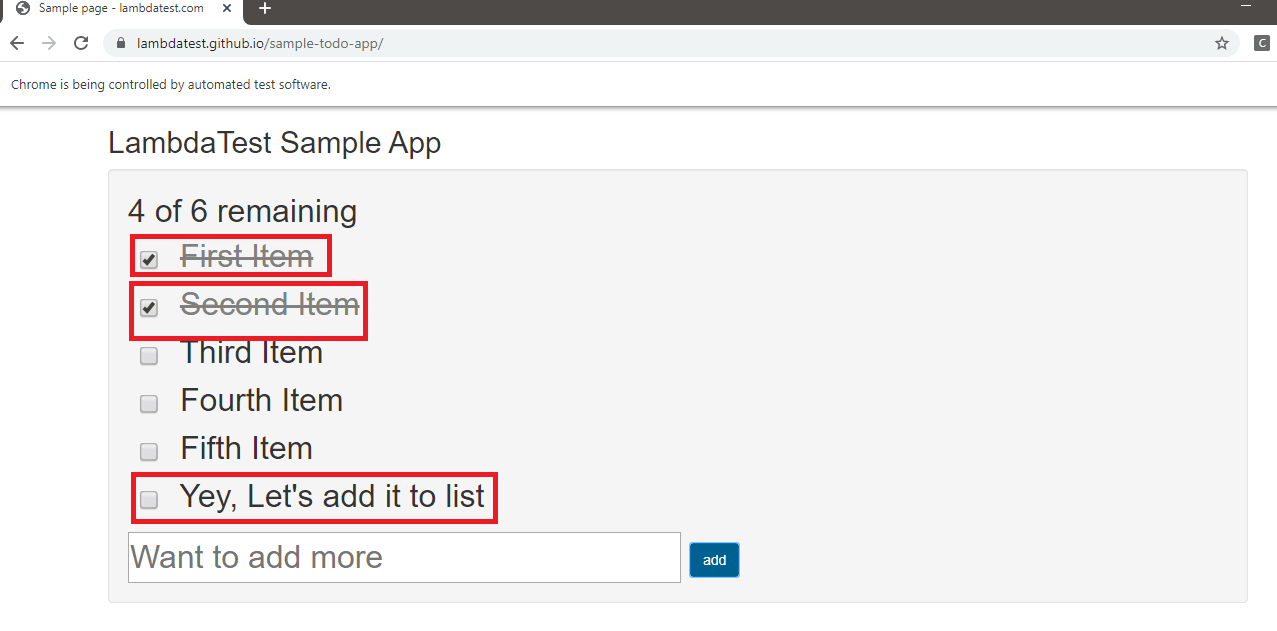This screenshot has width=1277, height=631.
Task: Click the LambdaTest Sample App heading
Action: point(274,142)
